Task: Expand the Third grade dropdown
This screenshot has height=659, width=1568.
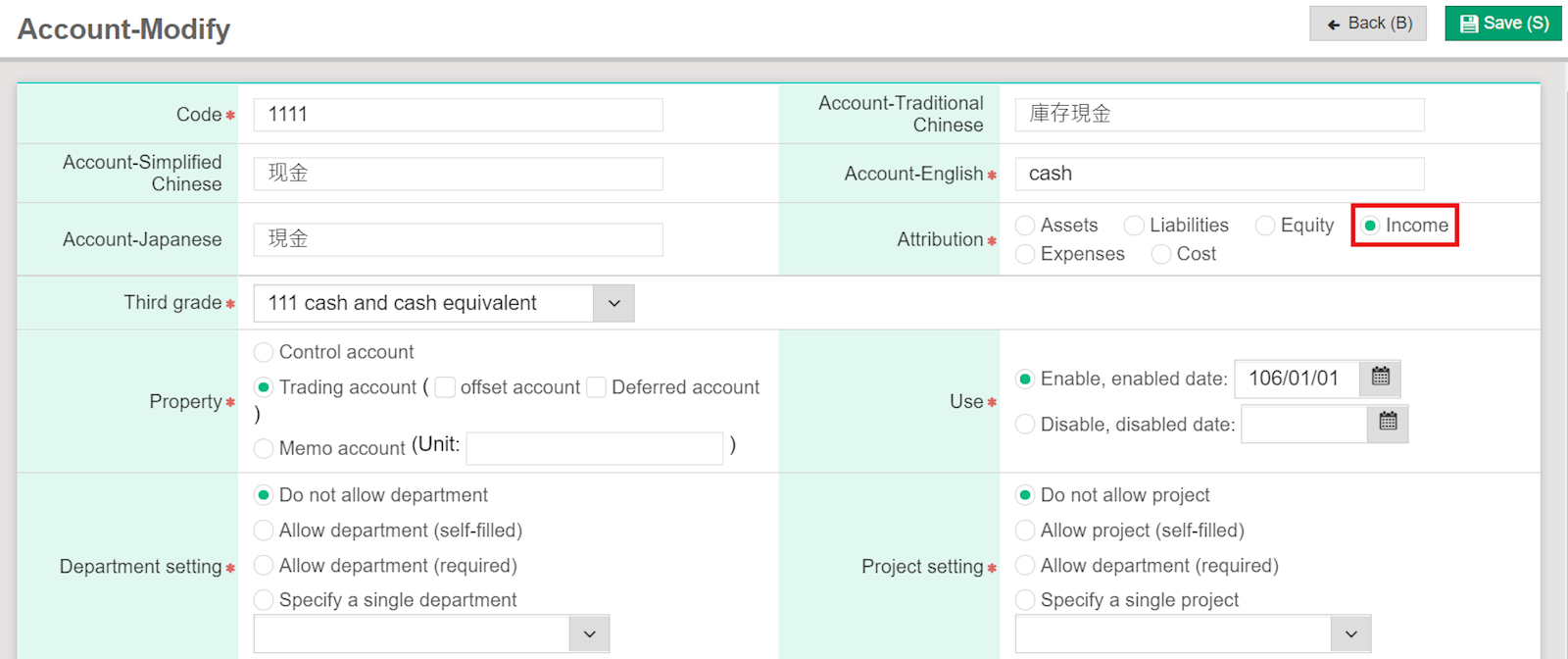Action: (x=613, y=303)
